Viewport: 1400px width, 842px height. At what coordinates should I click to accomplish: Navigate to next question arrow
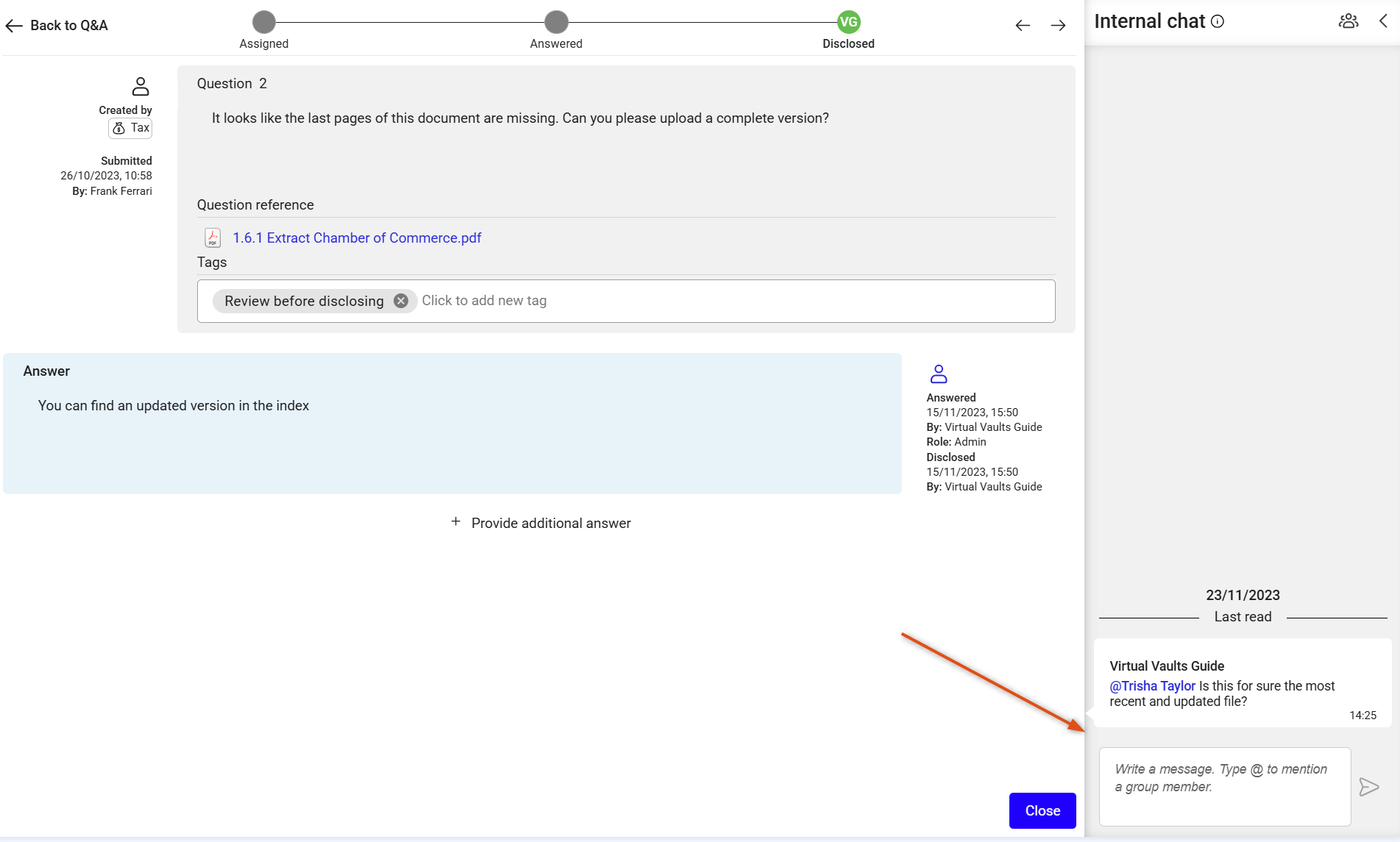(x=1058, y=26)
